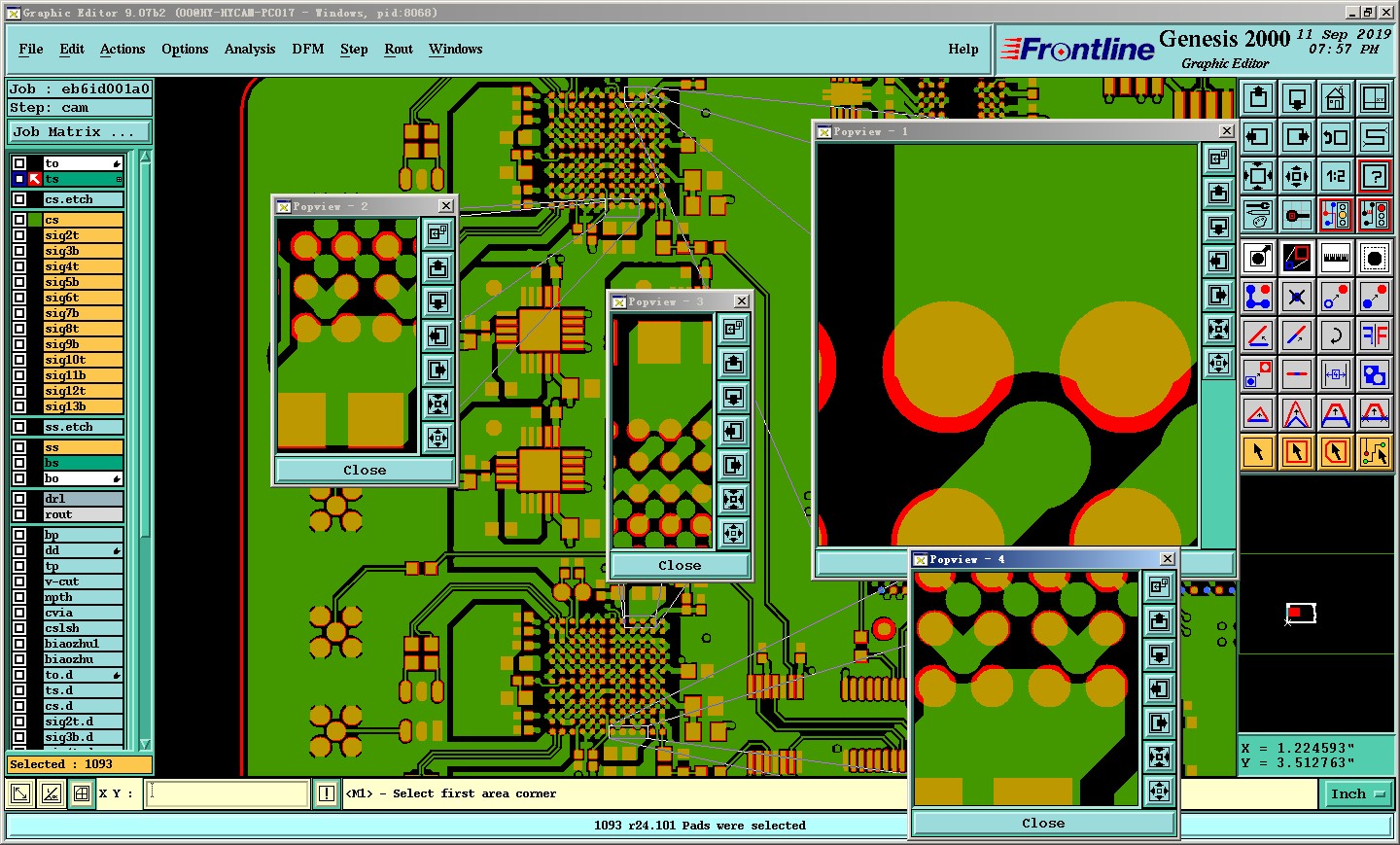
Task: Select the mirror F tool icon
Action: pos(1375,335)
